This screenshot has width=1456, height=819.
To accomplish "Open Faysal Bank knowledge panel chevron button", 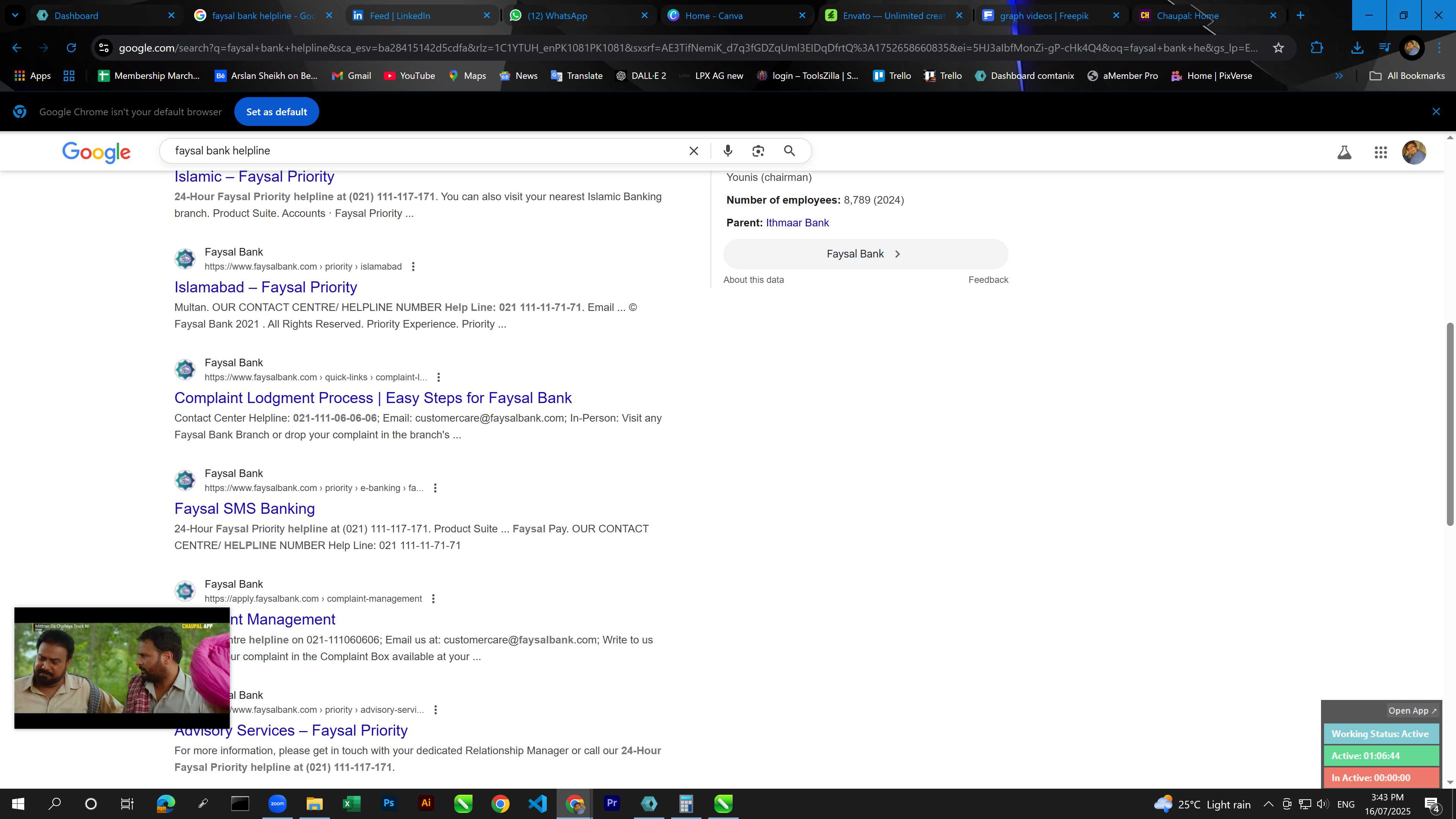I will 865,254.
